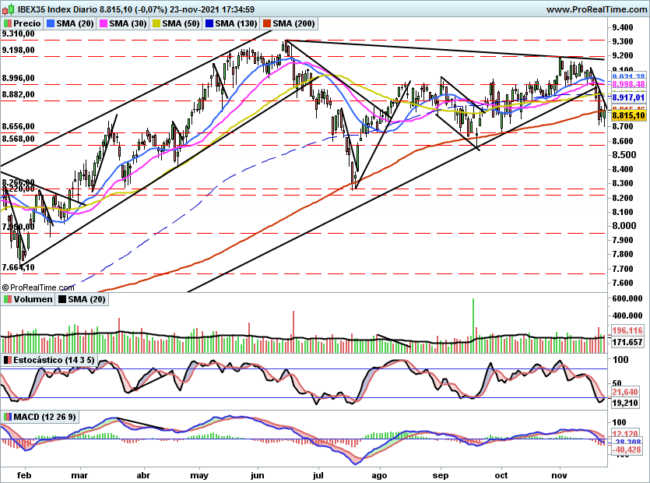Click the 8.882,00 level label
Screen dimensions: 650x483
coord(18,95)
